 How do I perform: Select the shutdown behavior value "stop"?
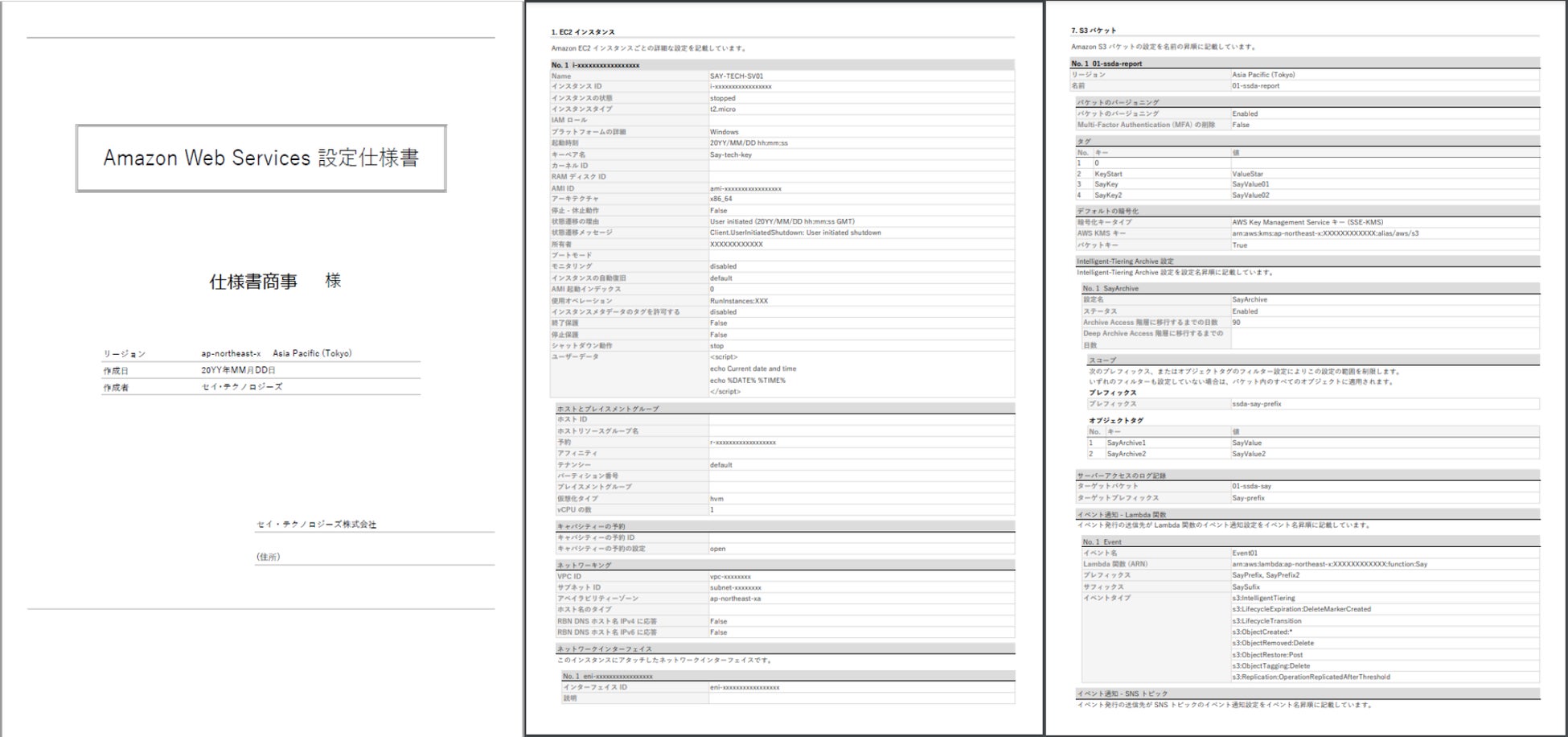[716, 346]
